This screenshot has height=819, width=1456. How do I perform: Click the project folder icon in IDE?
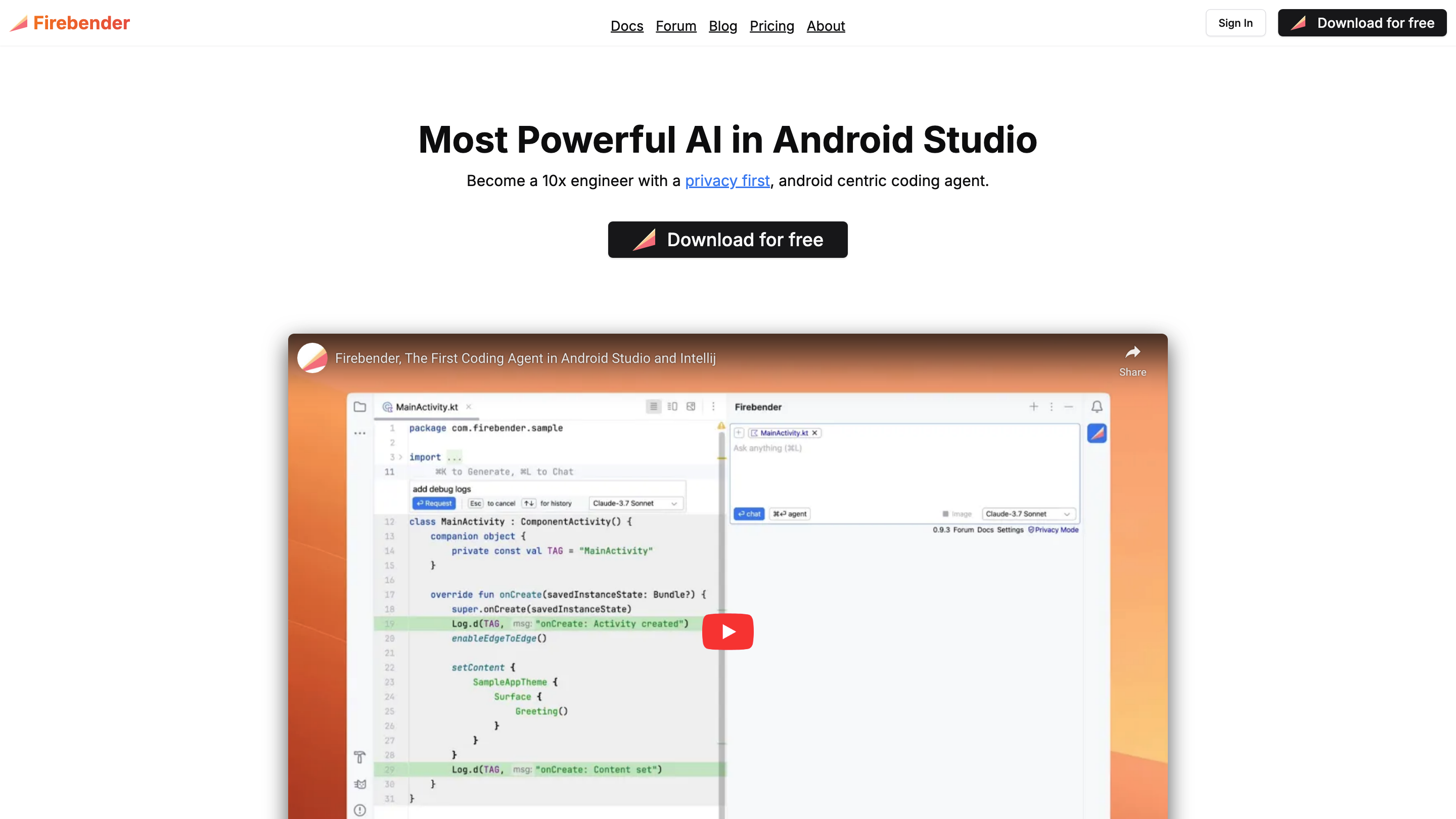[x=359, y=407]
